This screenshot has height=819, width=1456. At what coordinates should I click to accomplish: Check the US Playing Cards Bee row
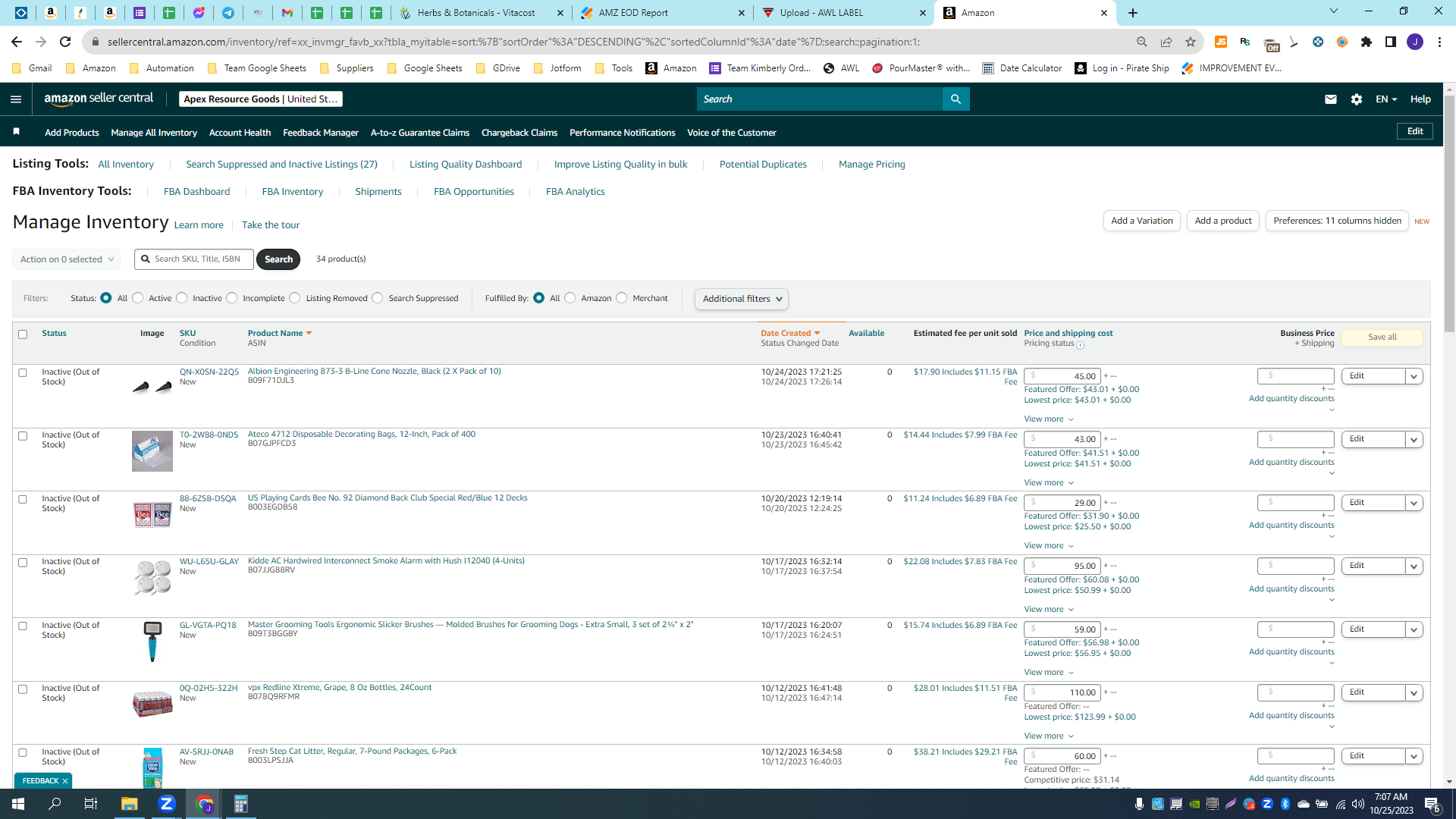pos(23,500)
